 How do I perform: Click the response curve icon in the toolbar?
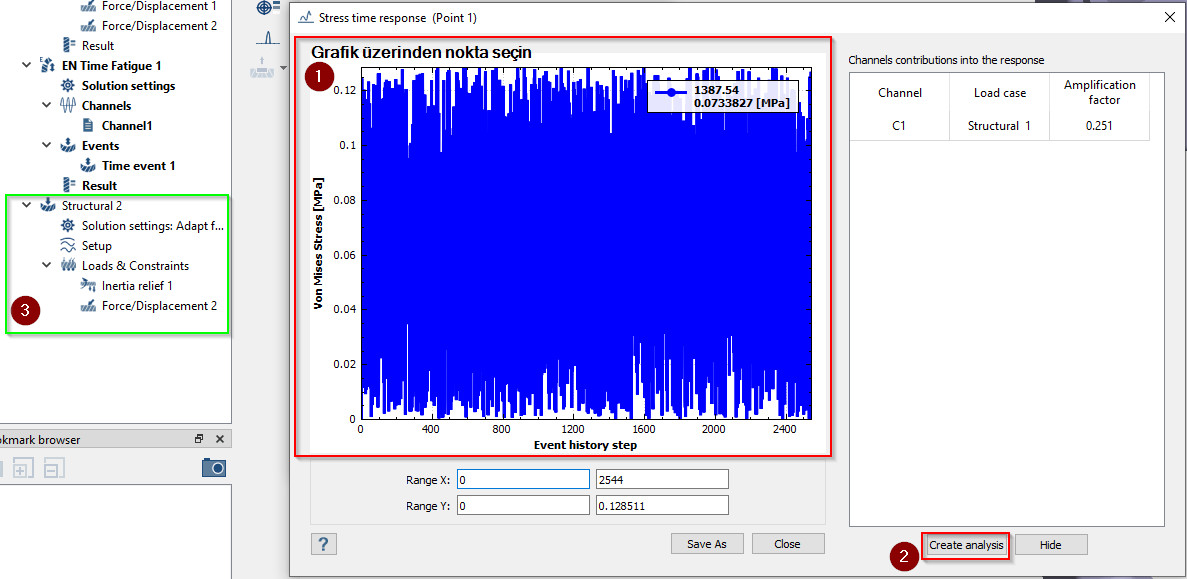click(x=266, y=38)
